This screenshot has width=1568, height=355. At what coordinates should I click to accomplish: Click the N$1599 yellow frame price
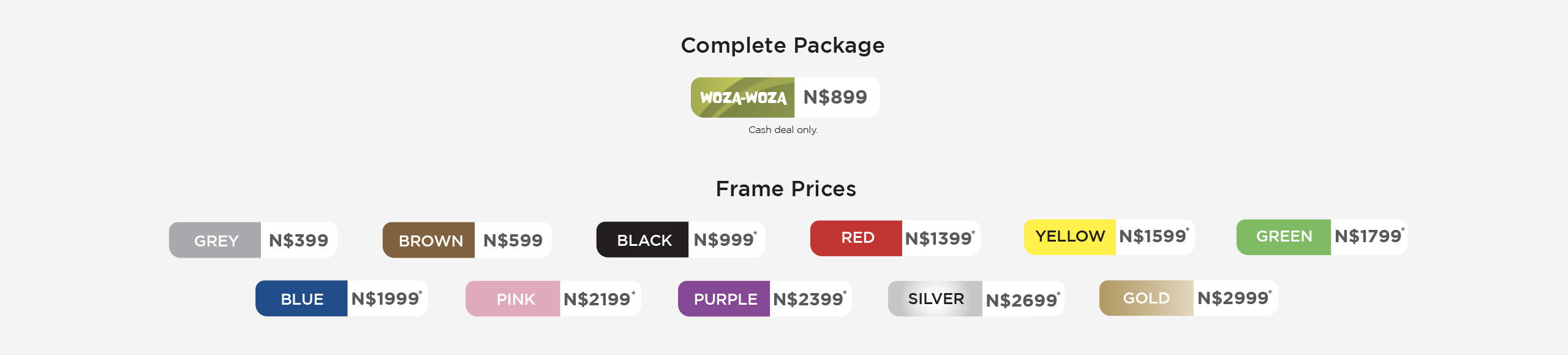[x=1154, y=235]
